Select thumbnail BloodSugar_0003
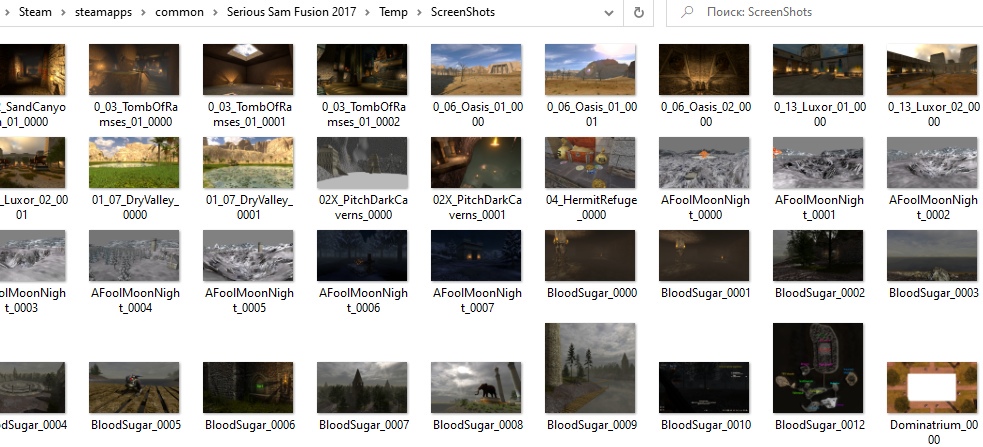Image resolution: width=983 pixels, height=447 pixels. (933, 256)
